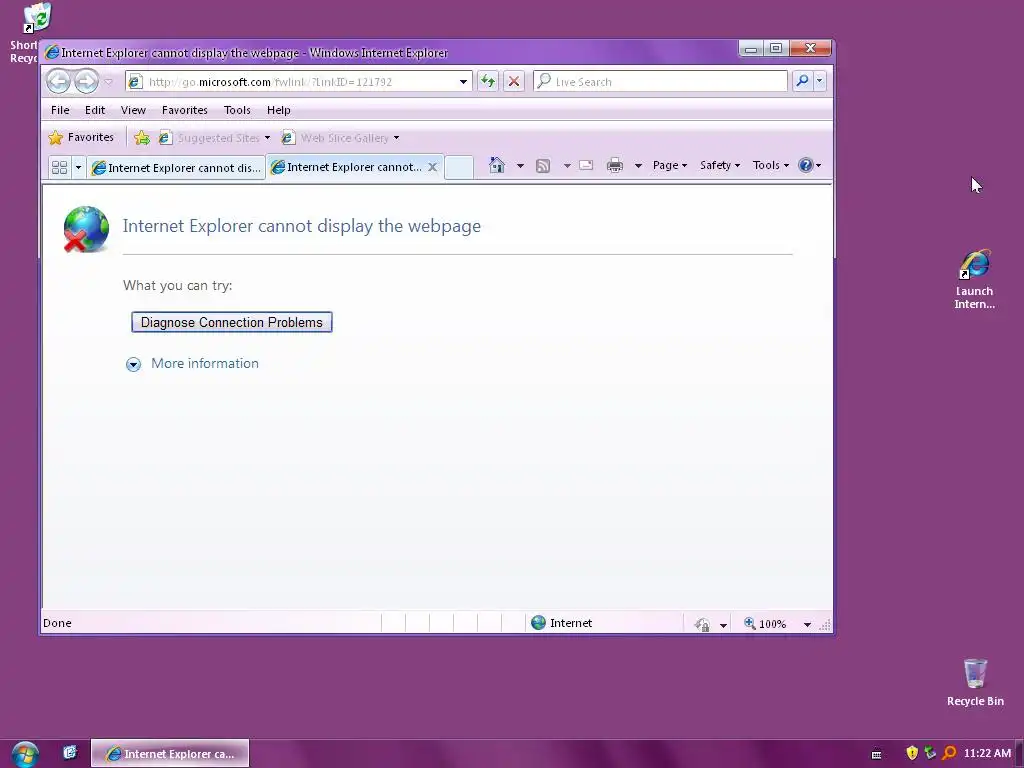This screenshot has height=768, width=1024.
Task: Select the Recycle Bin desktop icon
Action: pyautogui.click(x=975, y=682)
